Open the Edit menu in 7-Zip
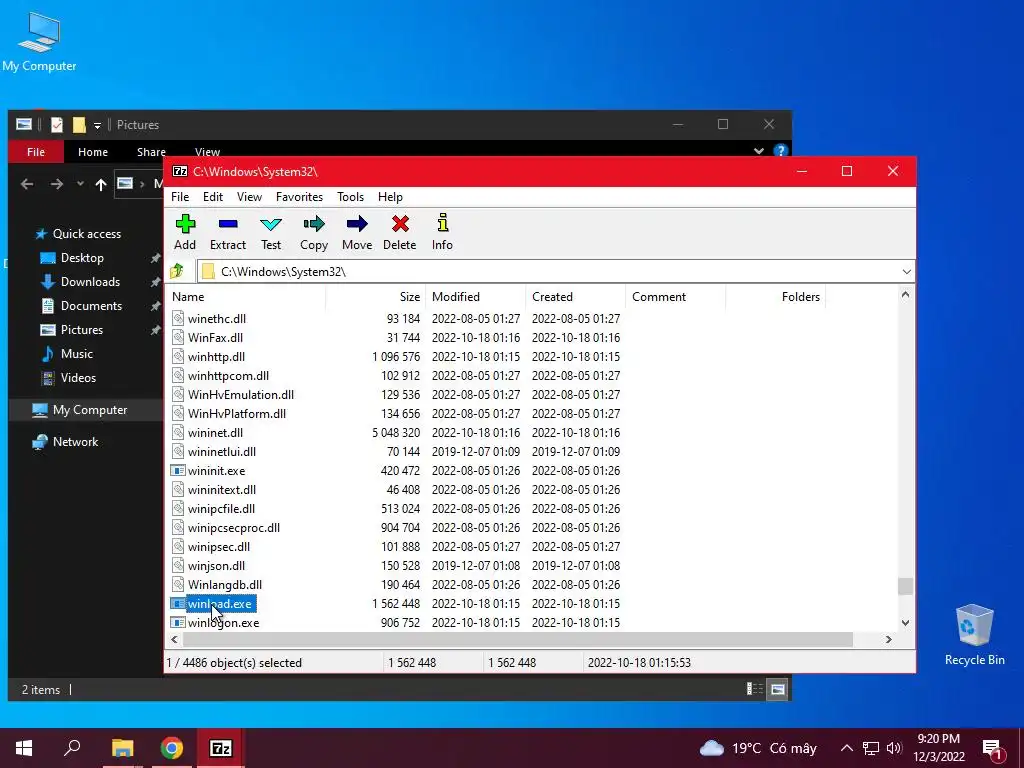 click(x=213, y=197)
